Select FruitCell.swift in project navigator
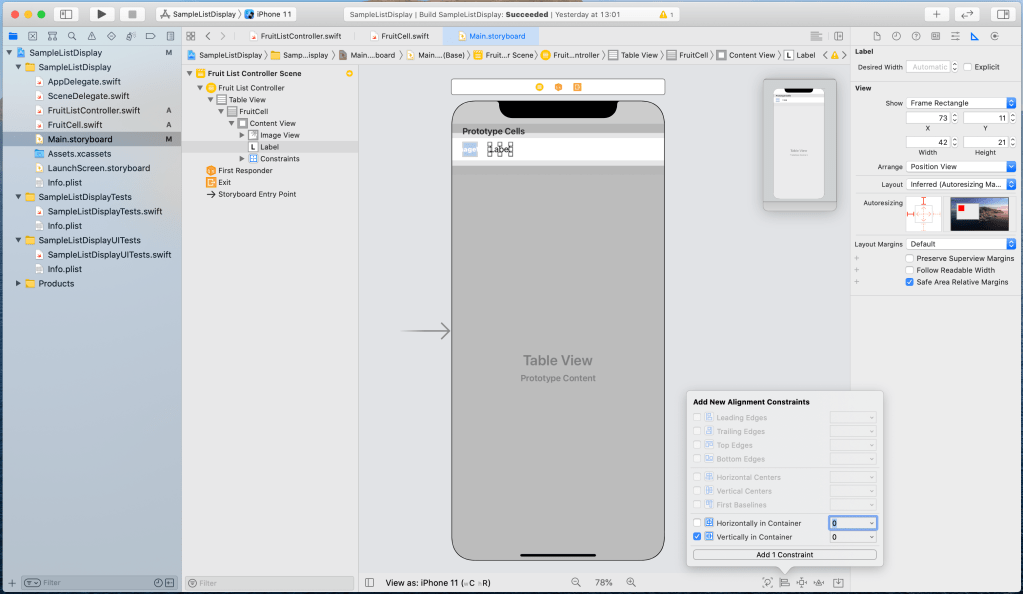This screenshot has width=1023, height=594. coord(74,125)
